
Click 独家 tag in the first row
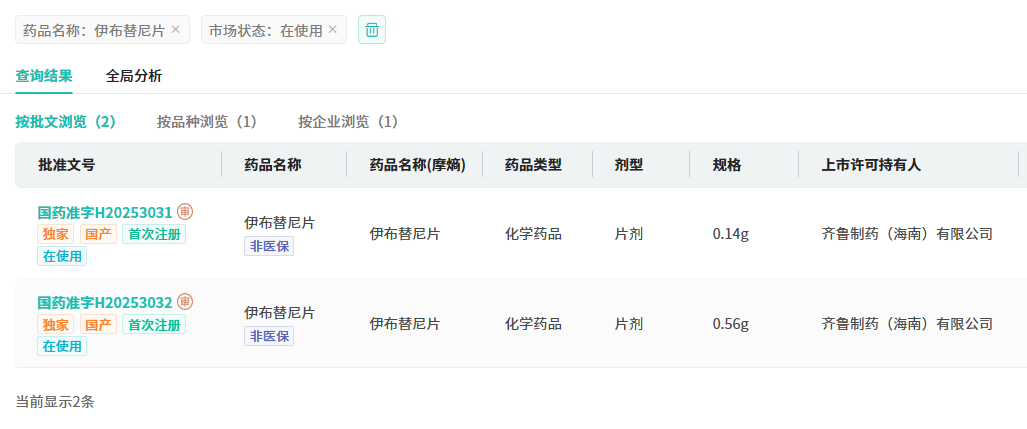[x=56, y=234]
